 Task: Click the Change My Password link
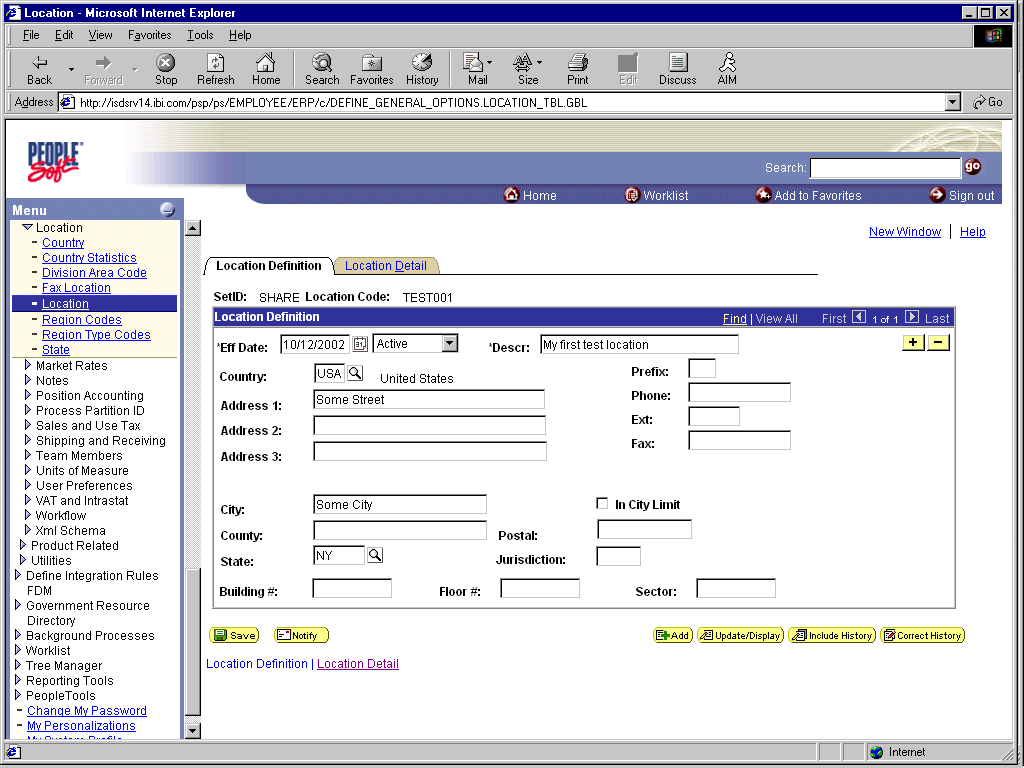tap(86, 710)
